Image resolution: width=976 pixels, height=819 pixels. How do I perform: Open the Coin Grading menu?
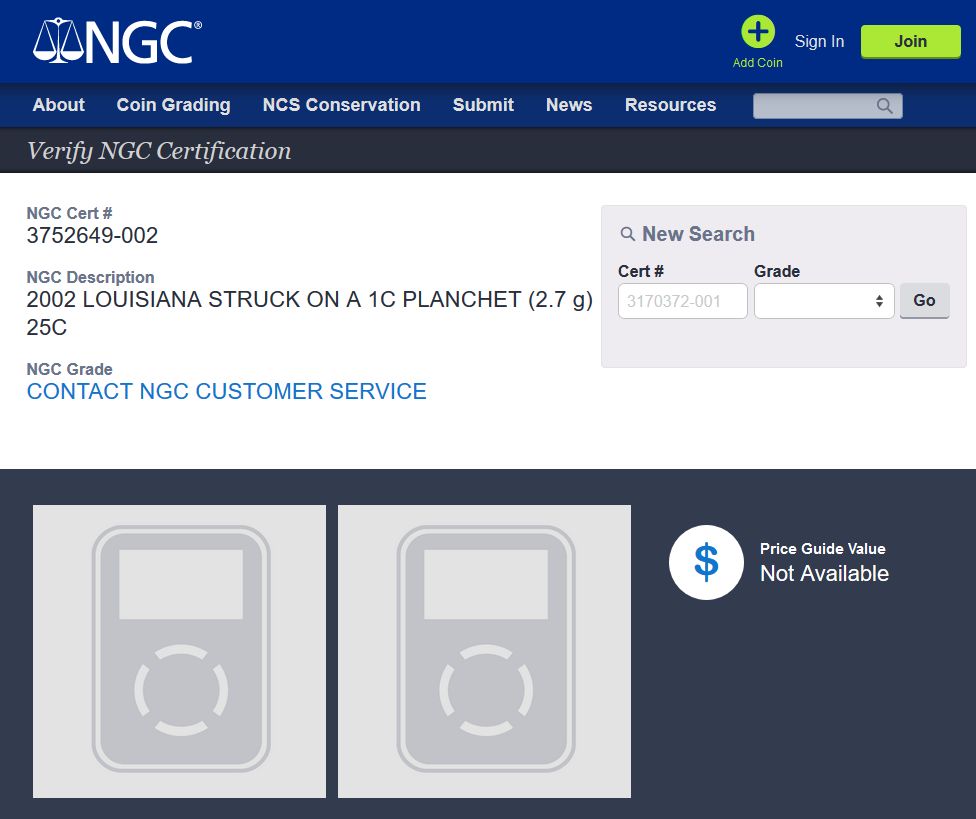tap(174, 105)
